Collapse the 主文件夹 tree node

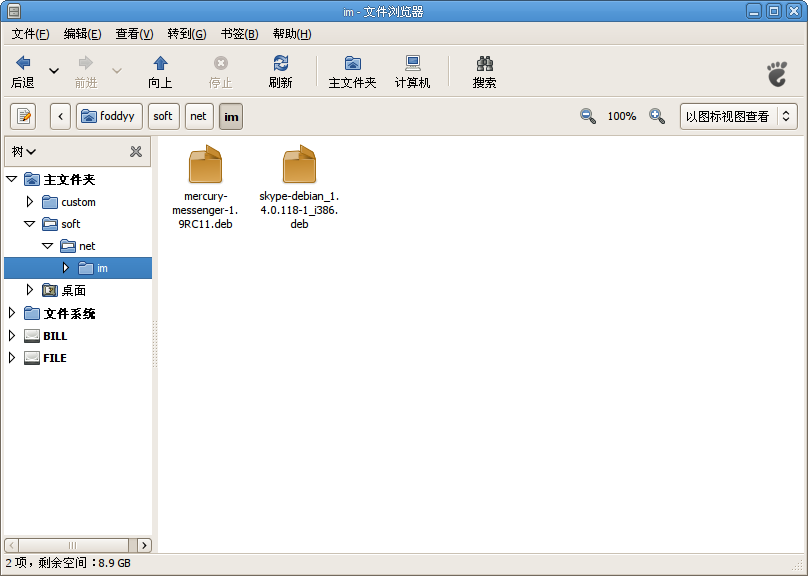click(12, 179)
